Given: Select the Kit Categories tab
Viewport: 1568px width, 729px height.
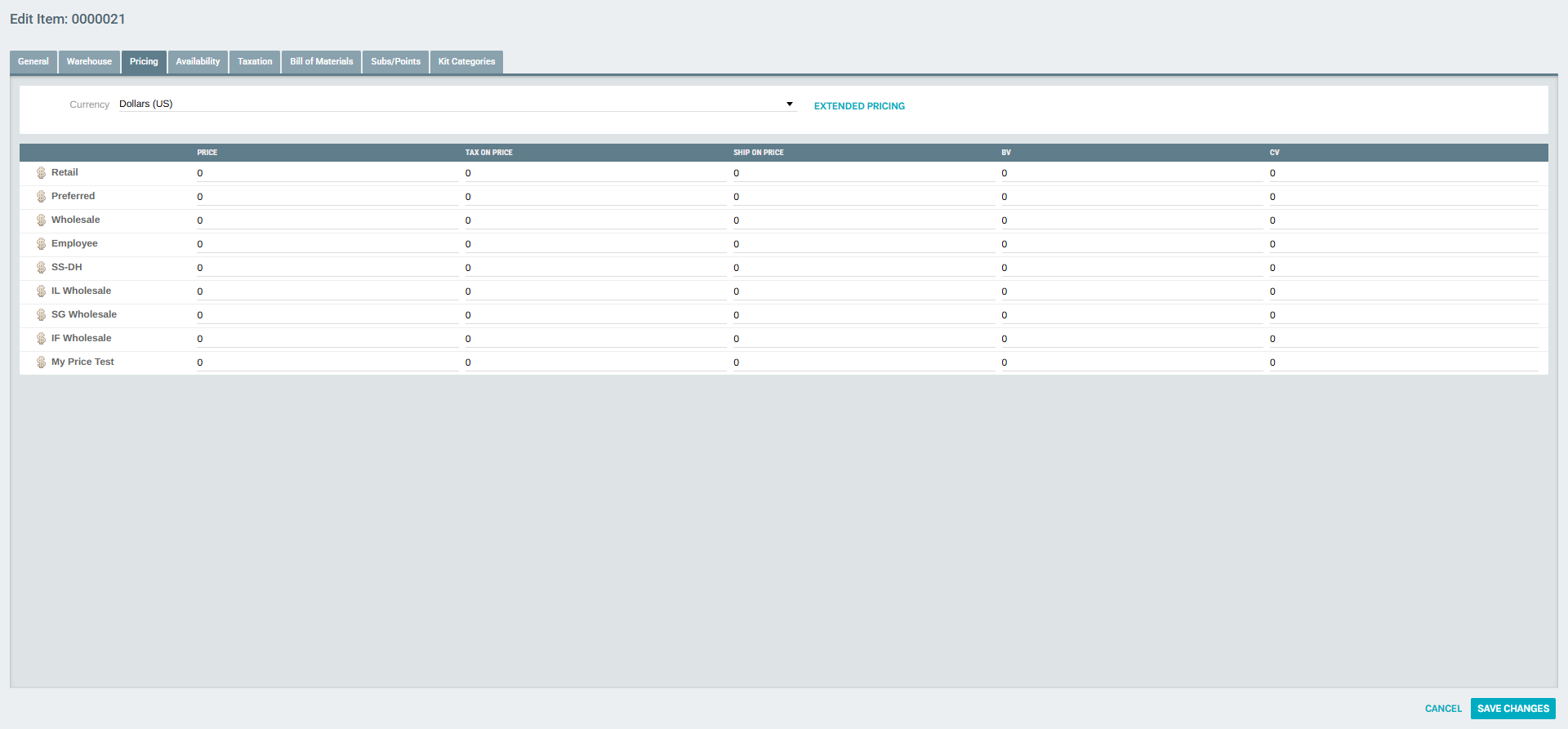Looking at the screenshot, I should point(466,62).
